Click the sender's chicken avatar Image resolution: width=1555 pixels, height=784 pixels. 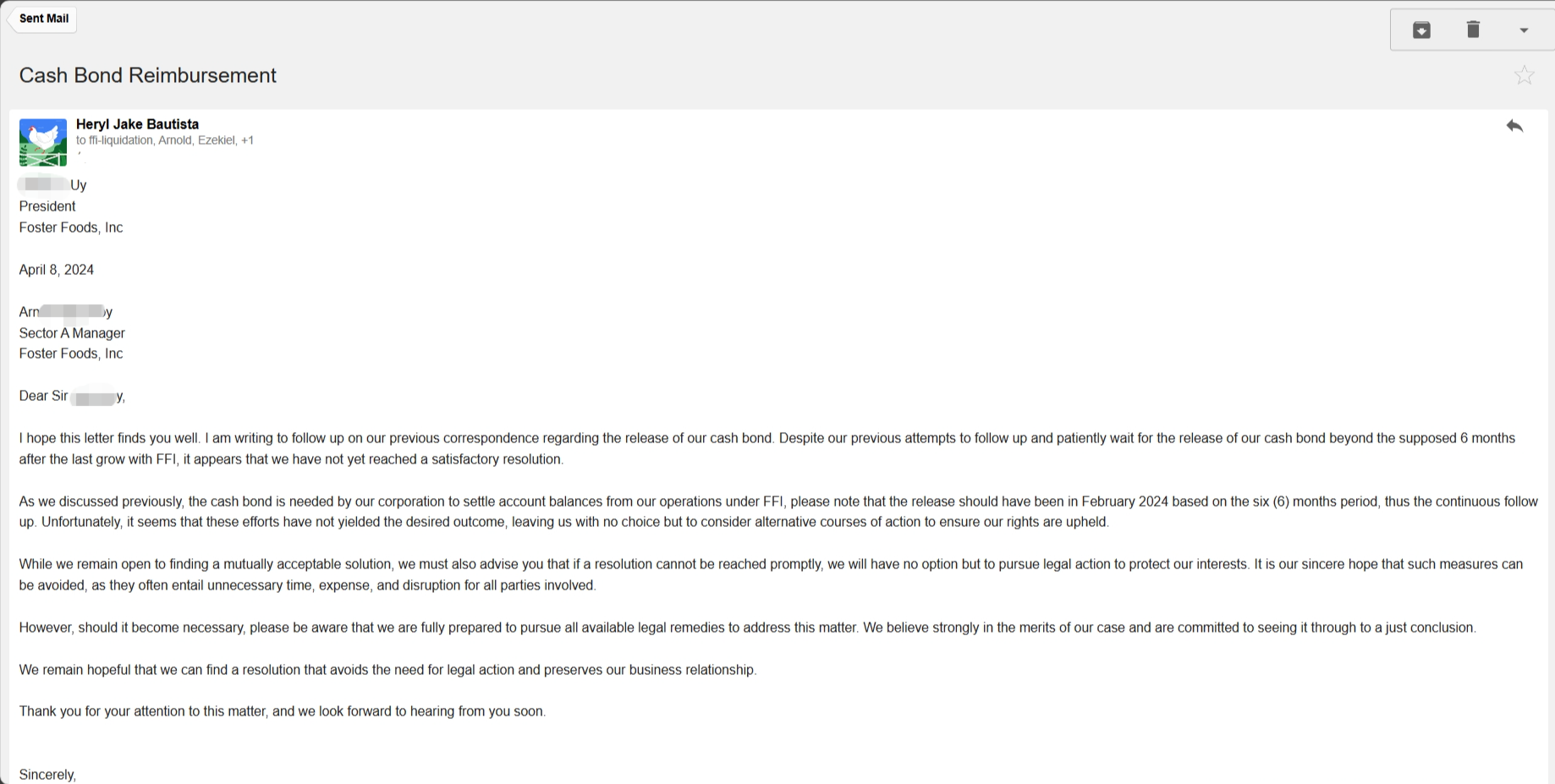[43, 142]
